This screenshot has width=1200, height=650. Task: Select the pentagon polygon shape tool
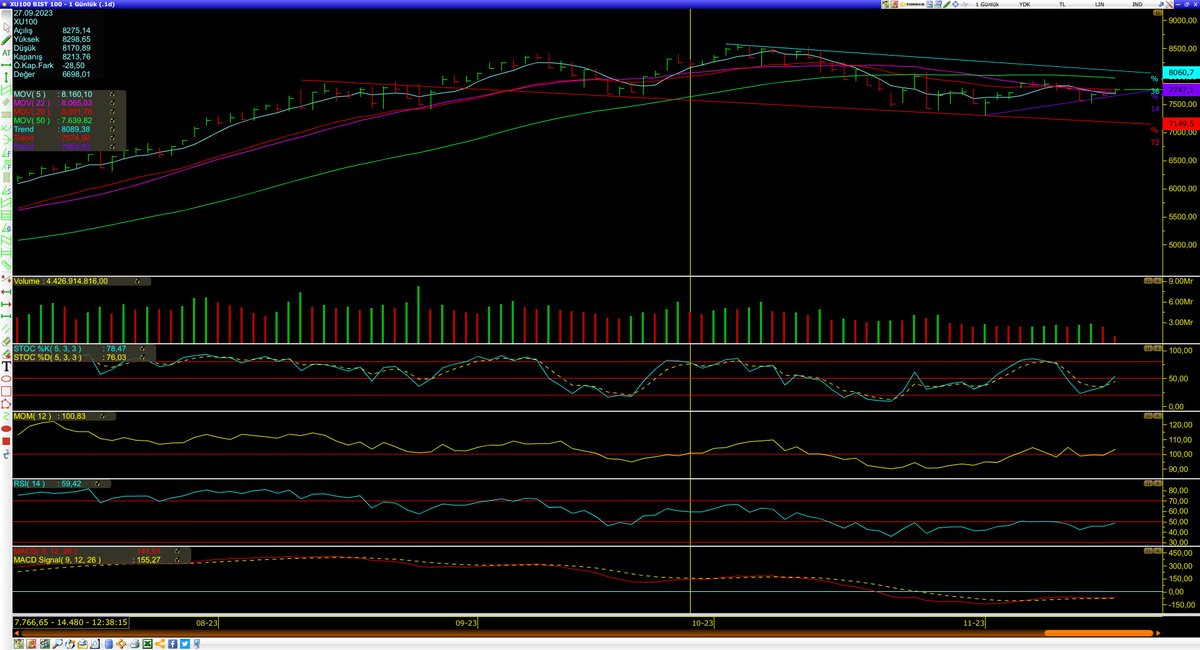(8, 404)
